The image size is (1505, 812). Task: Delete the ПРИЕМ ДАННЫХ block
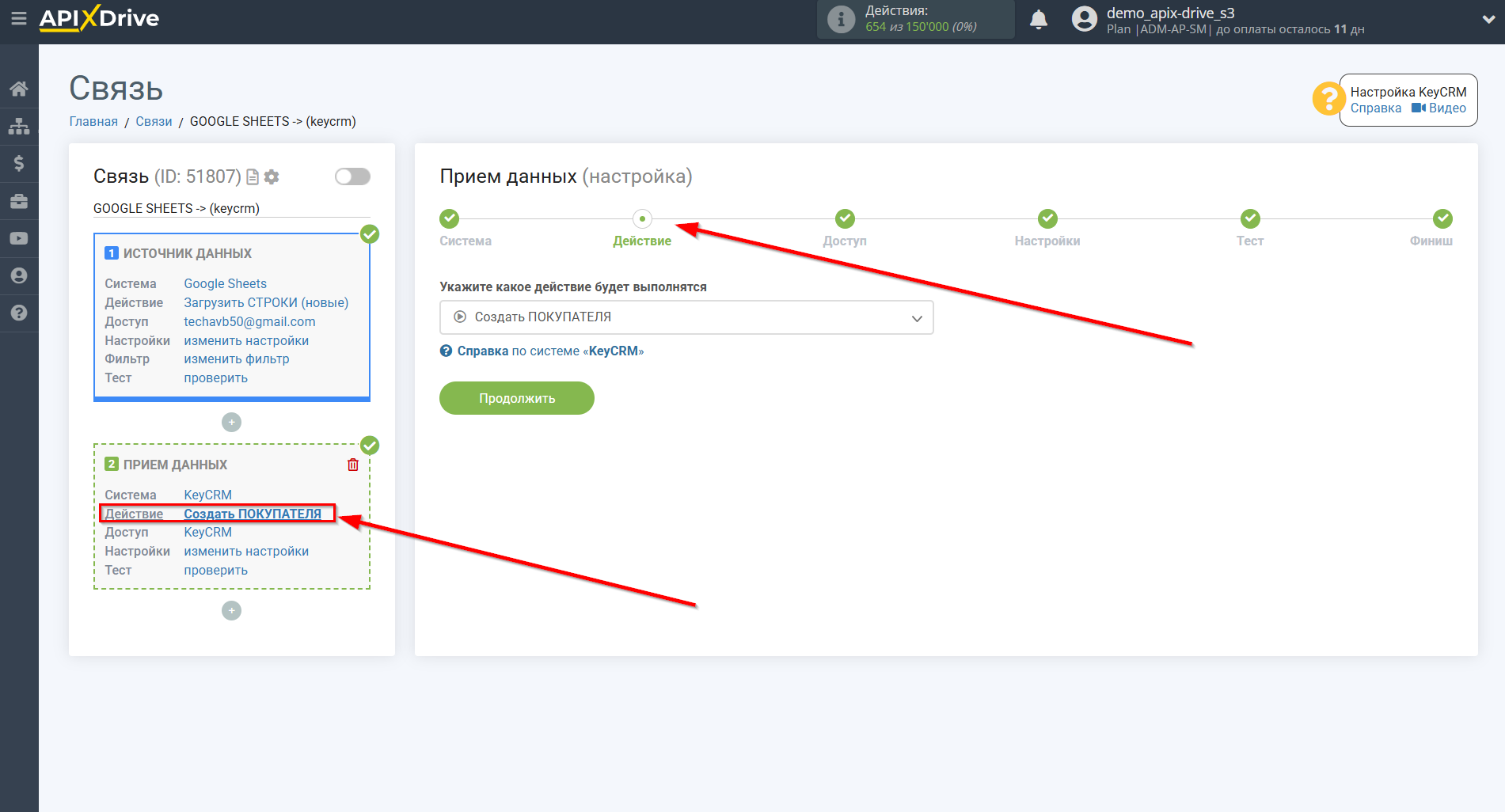click(353, 465)
